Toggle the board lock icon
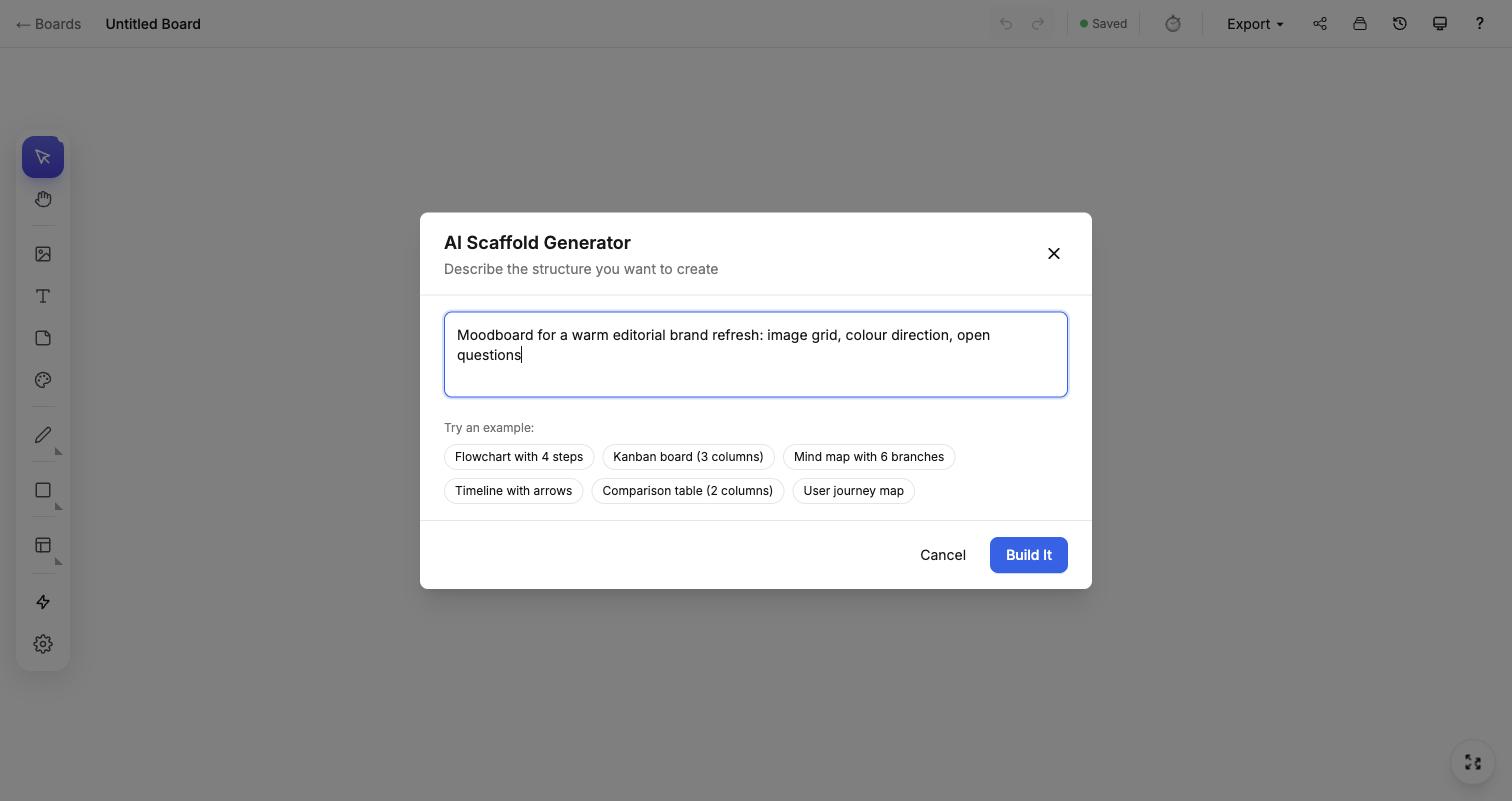The width and height of the screenshot is (1512, 801). [1360, 24]
